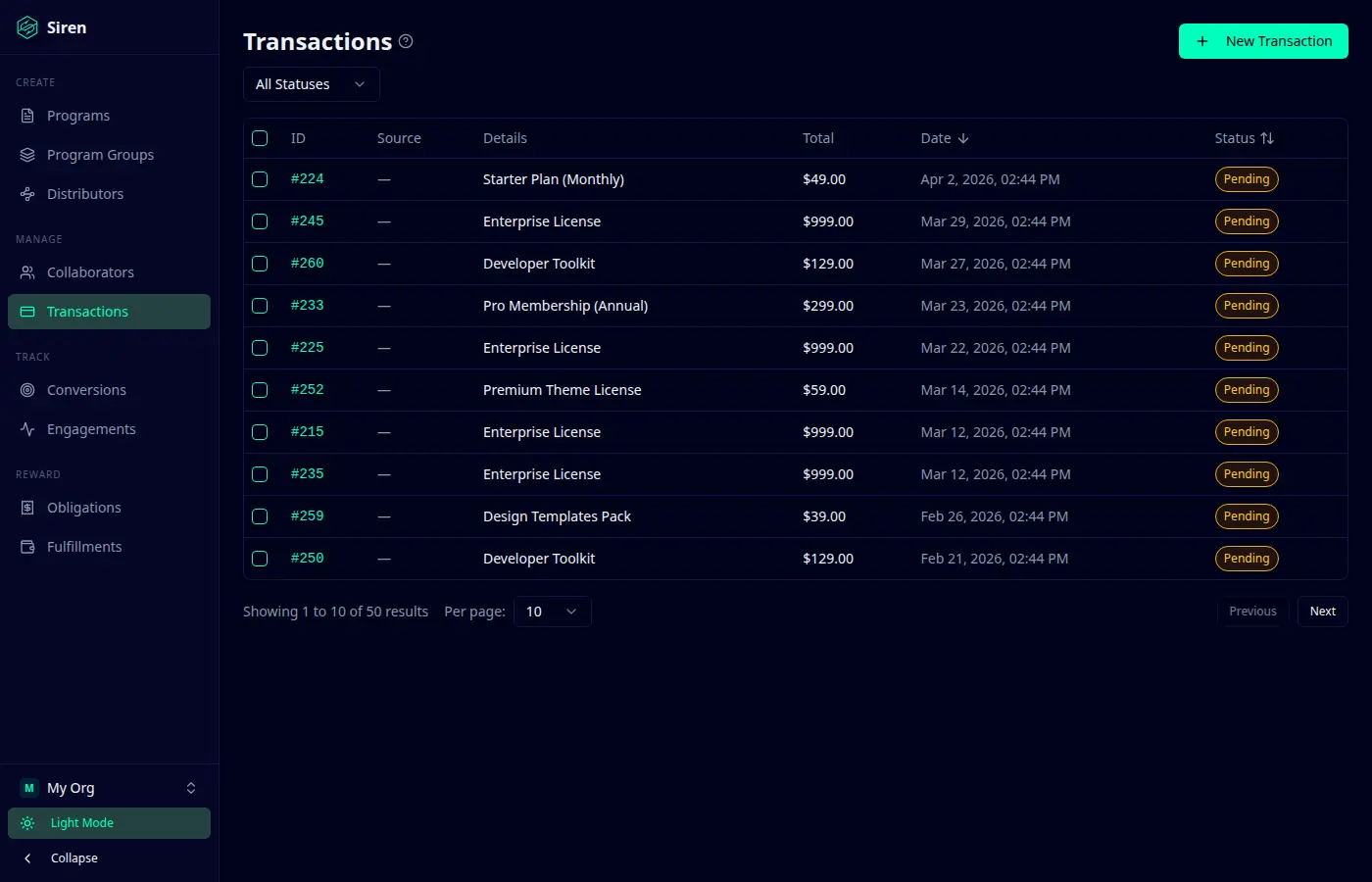This screenshot has width=1372, height=882.
Task: Click the Premium Theme License details cell
Action: point(563,390)
